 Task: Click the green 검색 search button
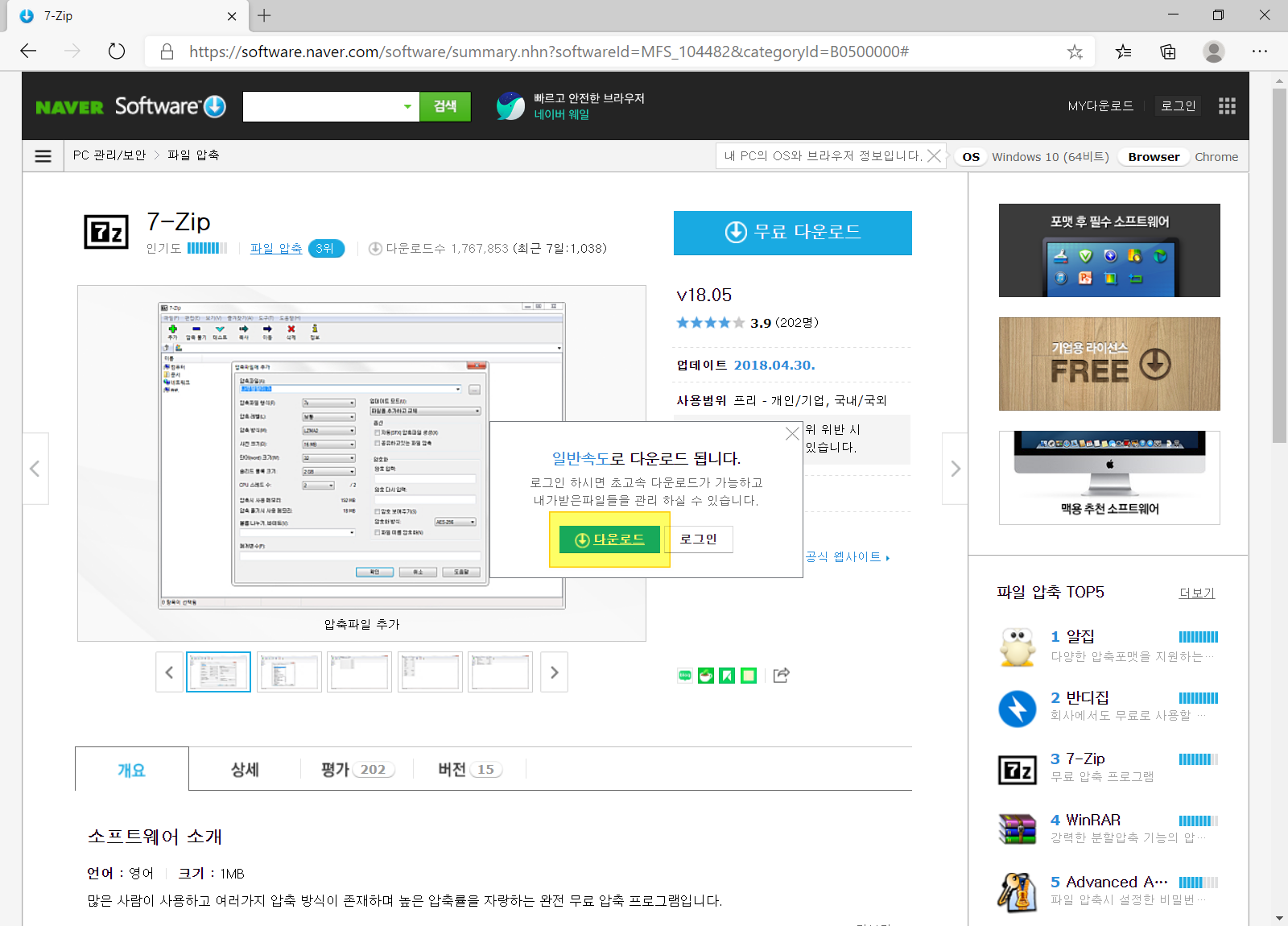tap(445, 106)
